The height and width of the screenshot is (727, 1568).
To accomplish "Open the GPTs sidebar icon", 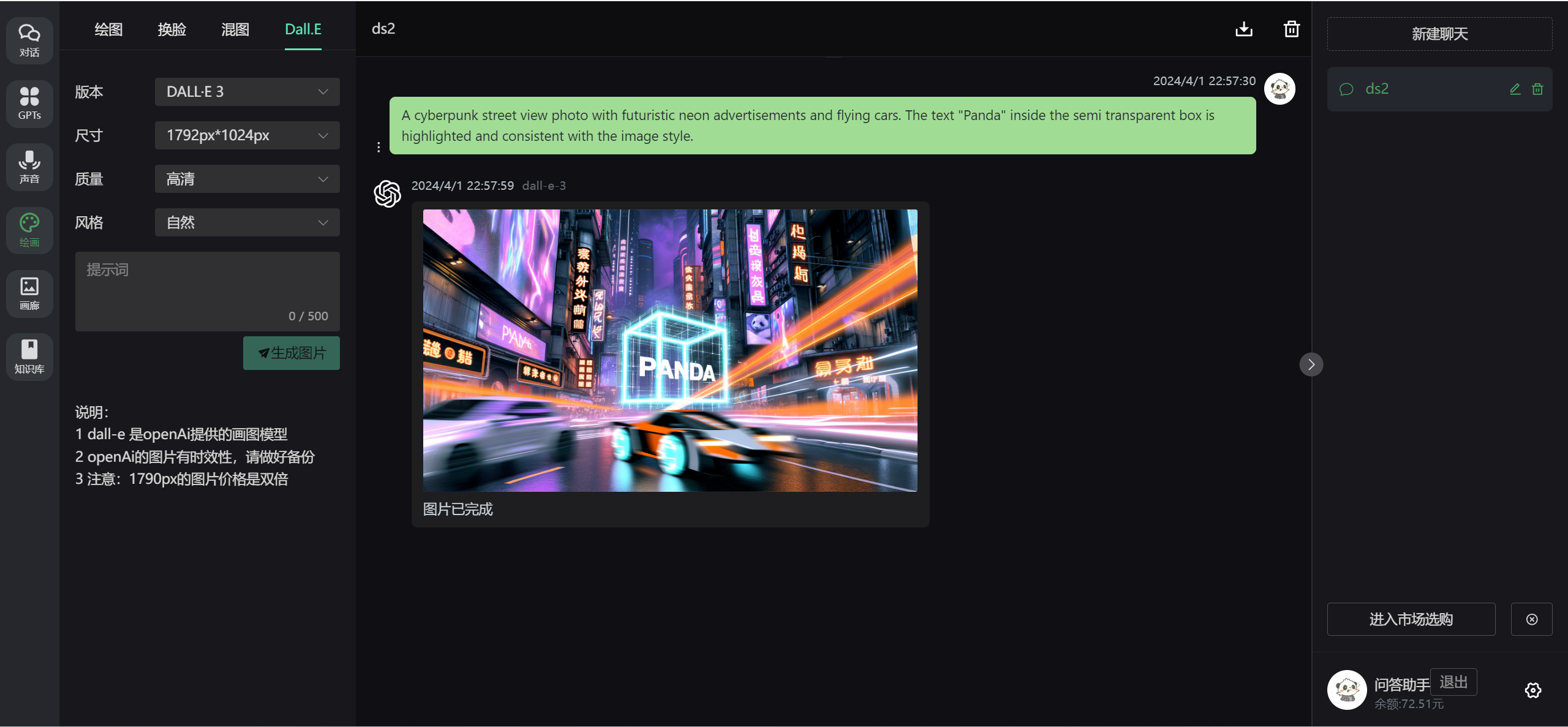I will [29, 103].
